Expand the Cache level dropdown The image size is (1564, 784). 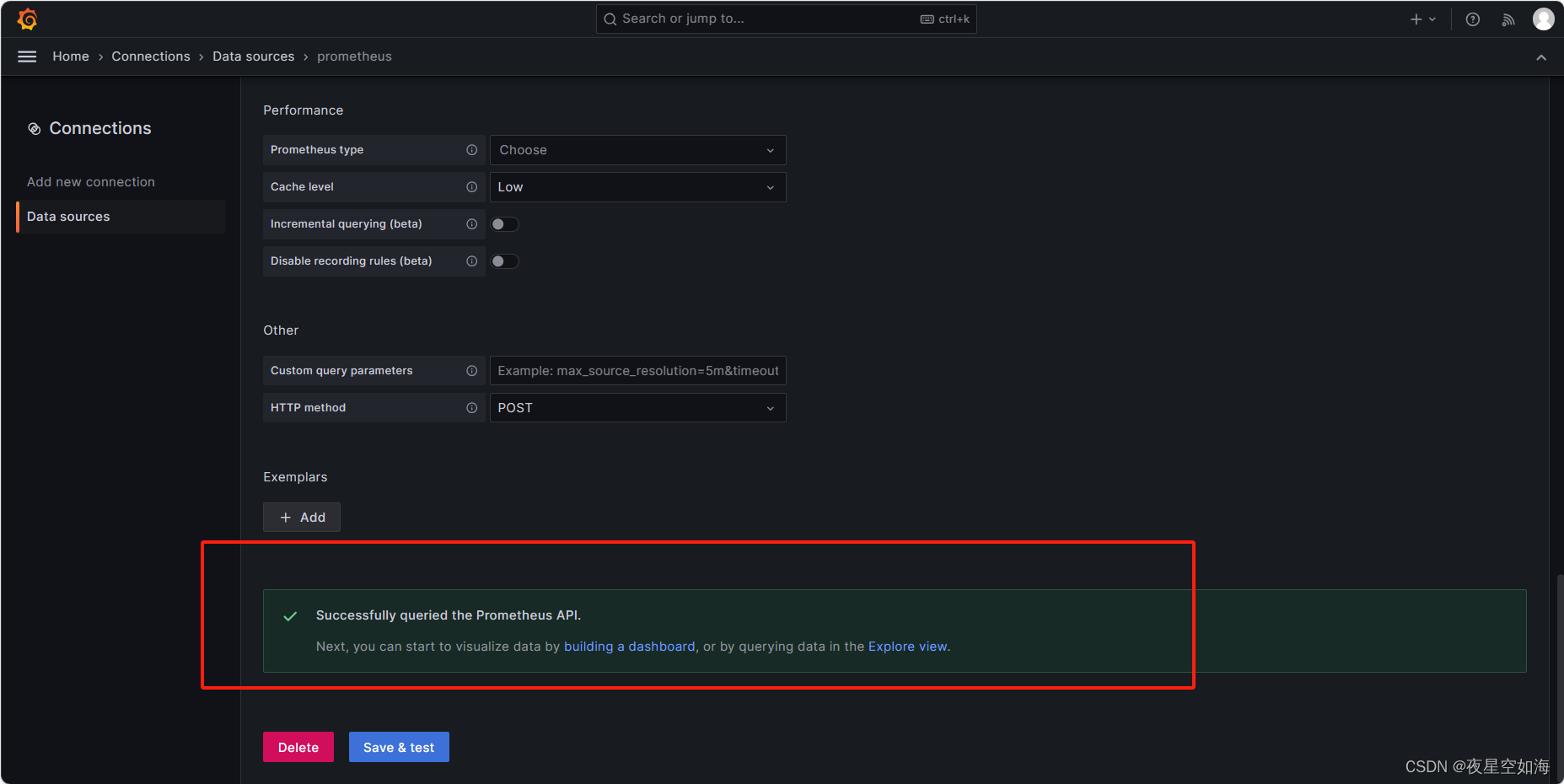(x=637, y=187)
